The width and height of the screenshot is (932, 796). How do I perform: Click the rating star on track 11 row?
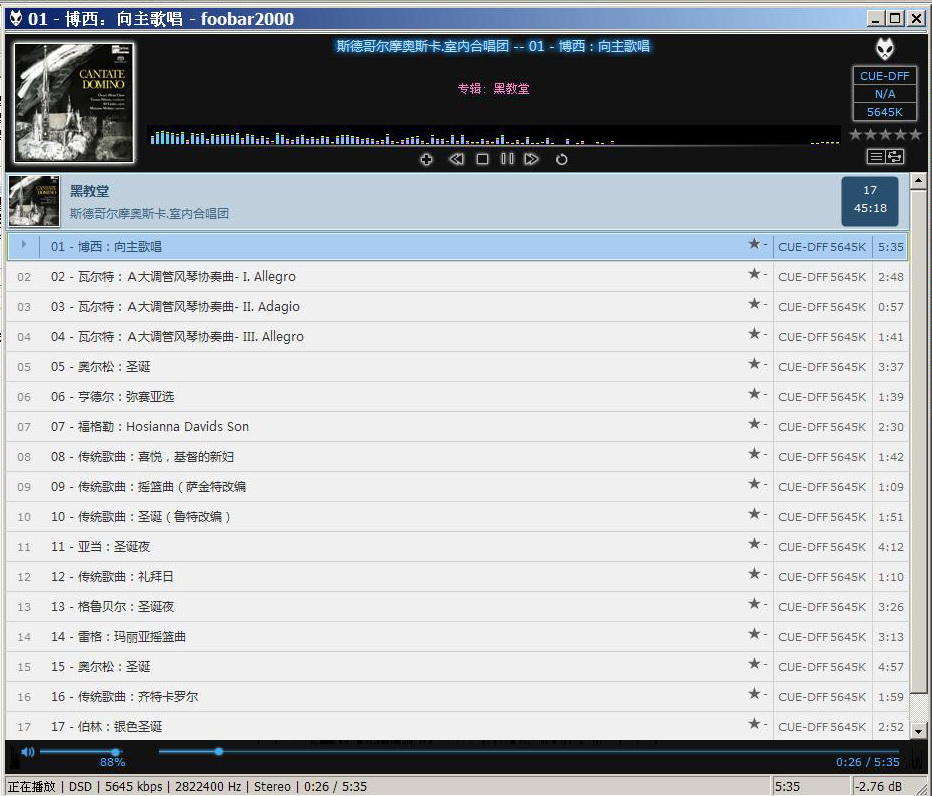754,543
